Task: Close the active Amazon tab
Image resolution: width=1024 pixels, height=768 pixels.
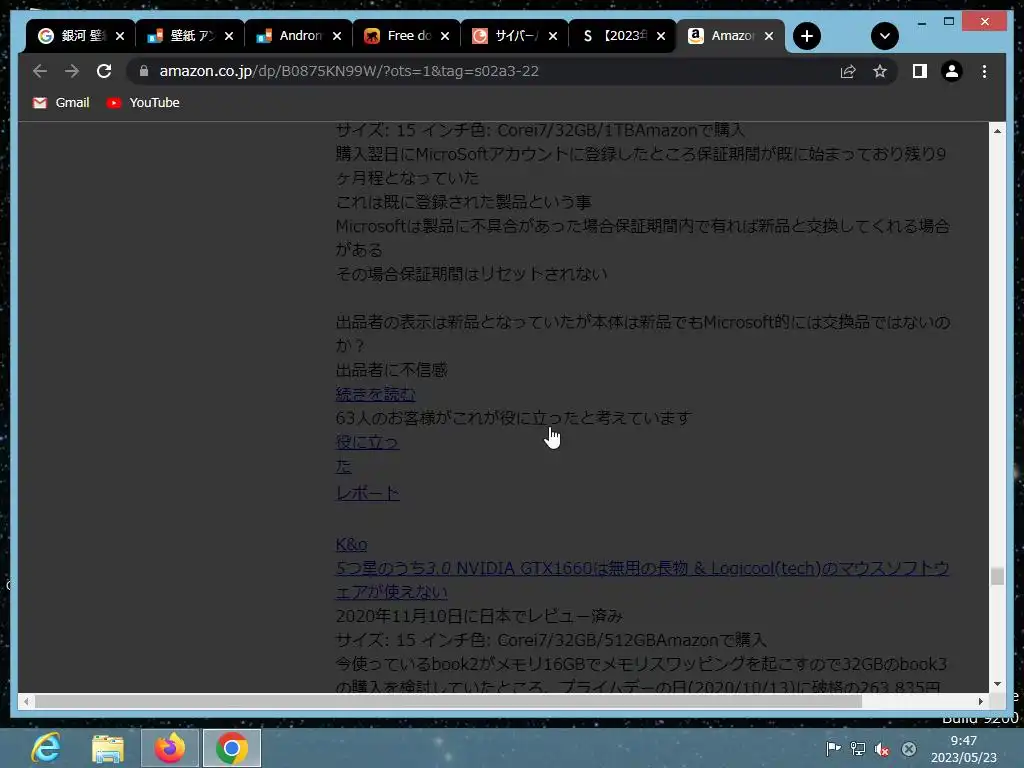Action: point(769,36)
